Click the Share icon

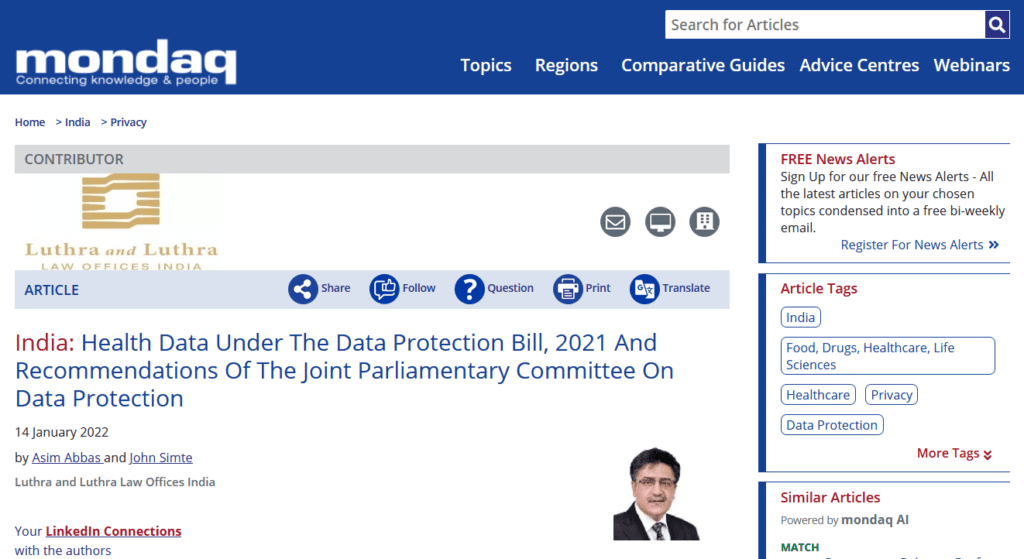point(303,289)
